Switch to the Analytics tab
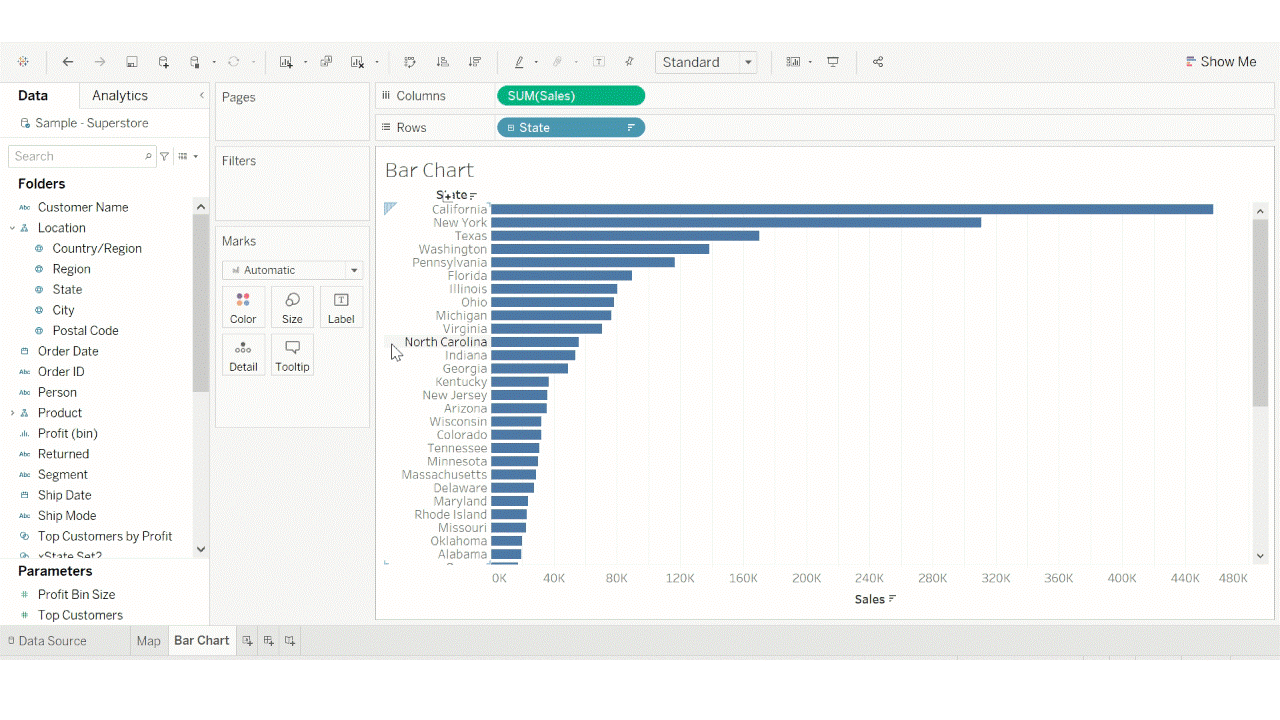This screenshot has height=720, width=1280. tap(120, 96)
